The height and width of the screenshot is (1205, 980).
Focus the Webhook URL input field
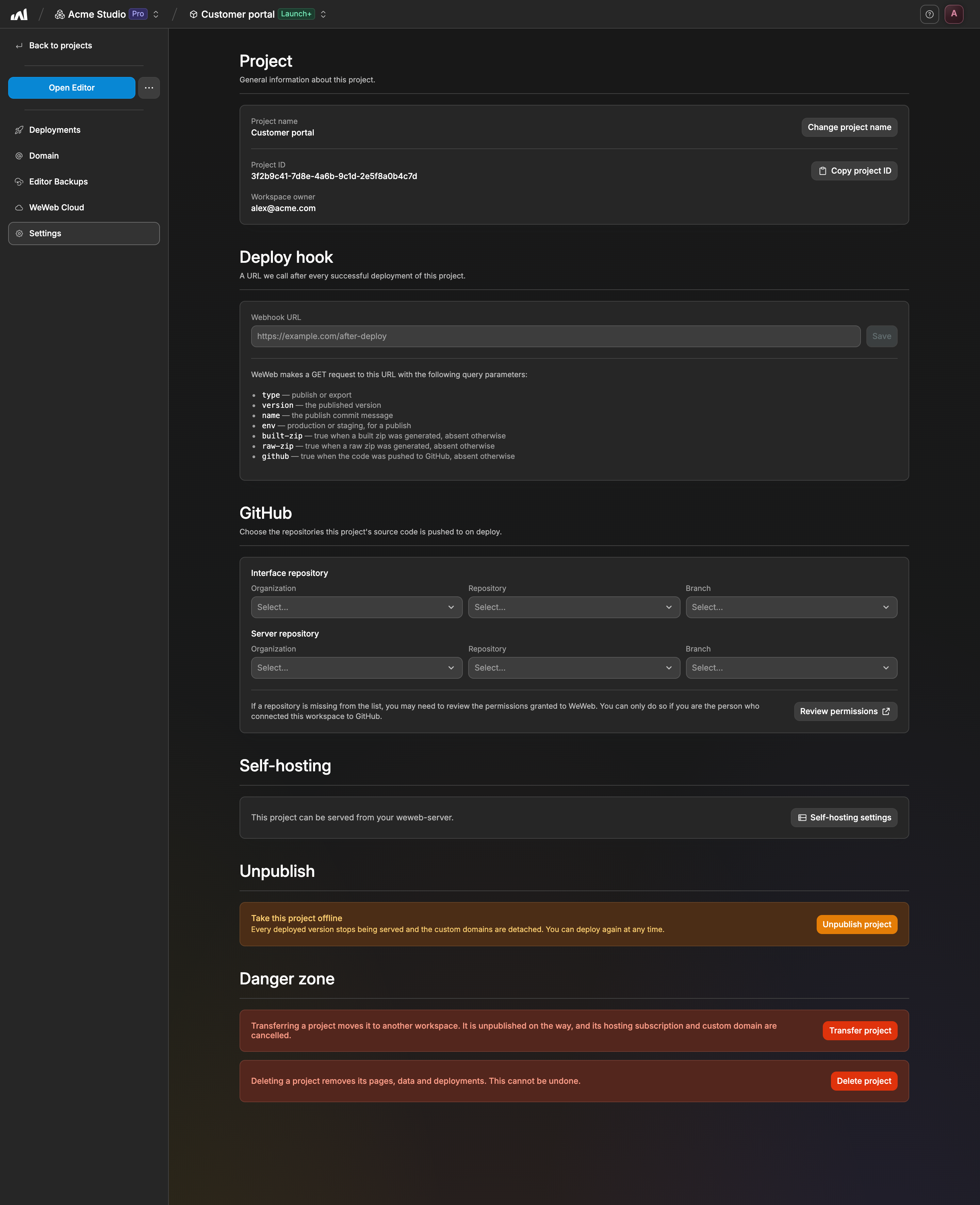tap(555, 336)
